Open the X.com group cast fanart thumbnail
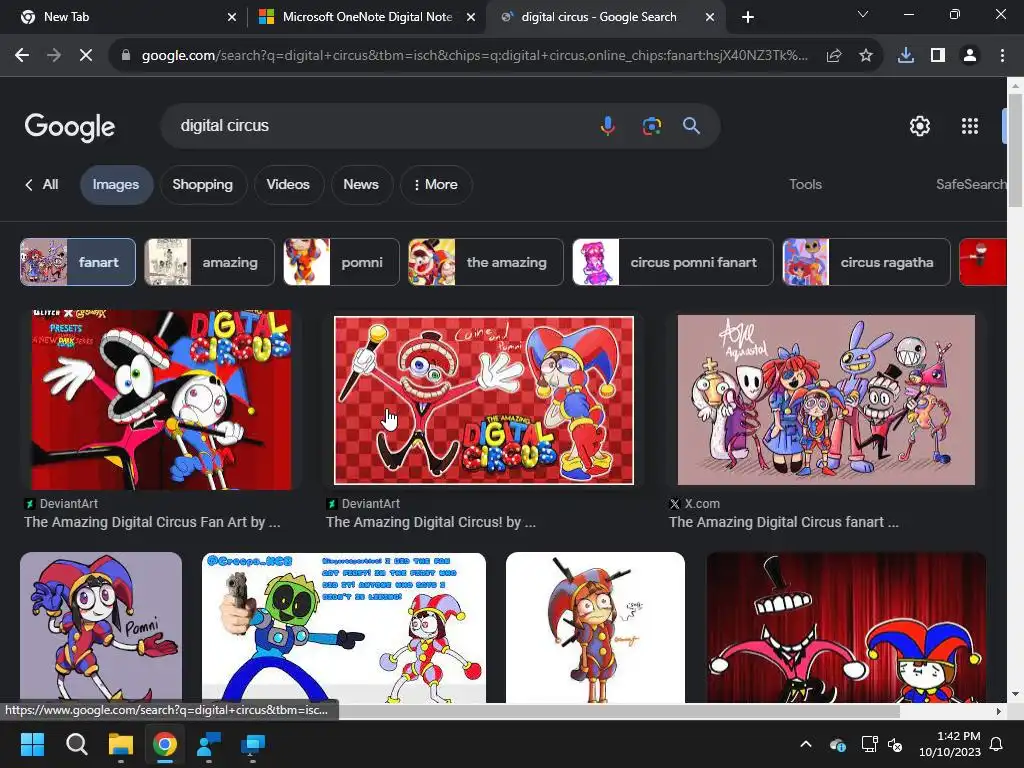Viewport: 1024px width, 768px height. [826, 400]
